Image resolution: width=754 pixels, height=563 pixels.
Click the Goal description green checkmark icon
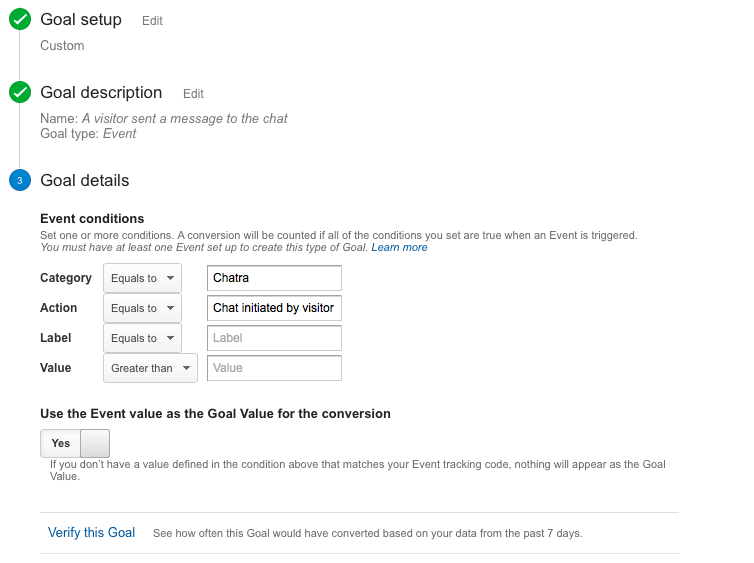pyautogui.click(x=20, y=93)
